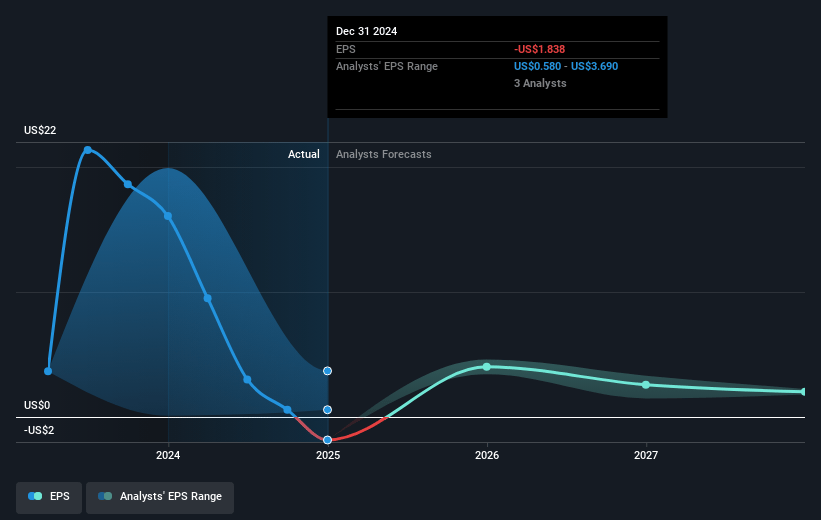Select the forecast EPS point at 2026
The height and width of the screenshot is (520, 821).
(x=487, y=367)
